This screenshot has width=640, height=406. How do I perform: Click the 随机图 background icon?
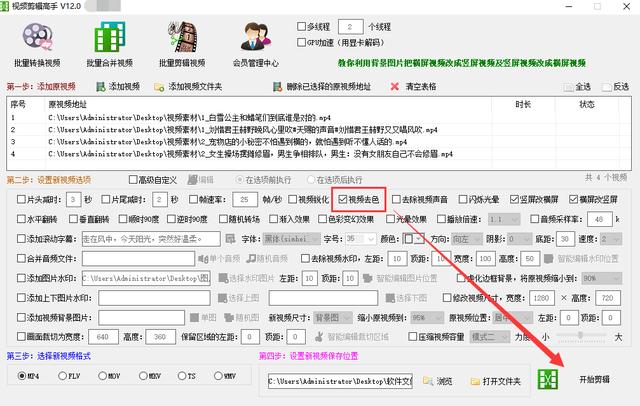tap(229, 317)
